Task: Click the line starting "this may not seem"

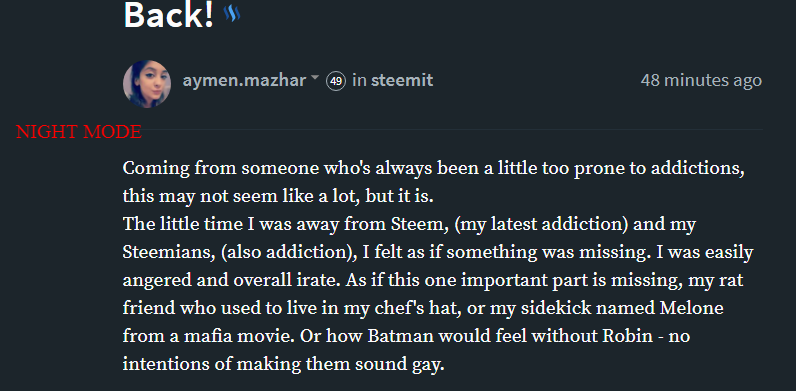Action: point(278,197)
